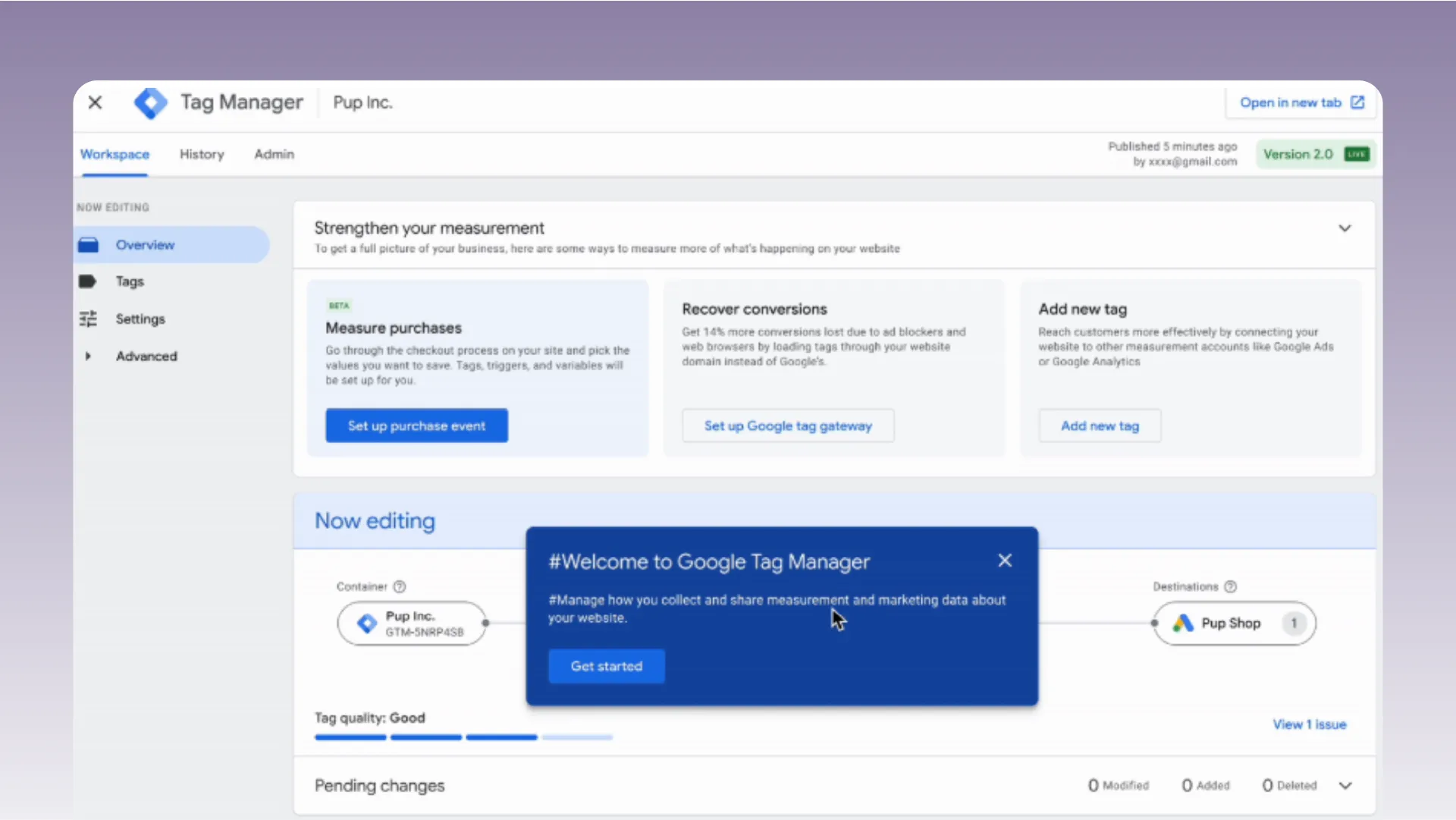Click the container's blue diamond icon
Image resolution: width=1456 pixels, height=820 pixels.
point(367,624)
